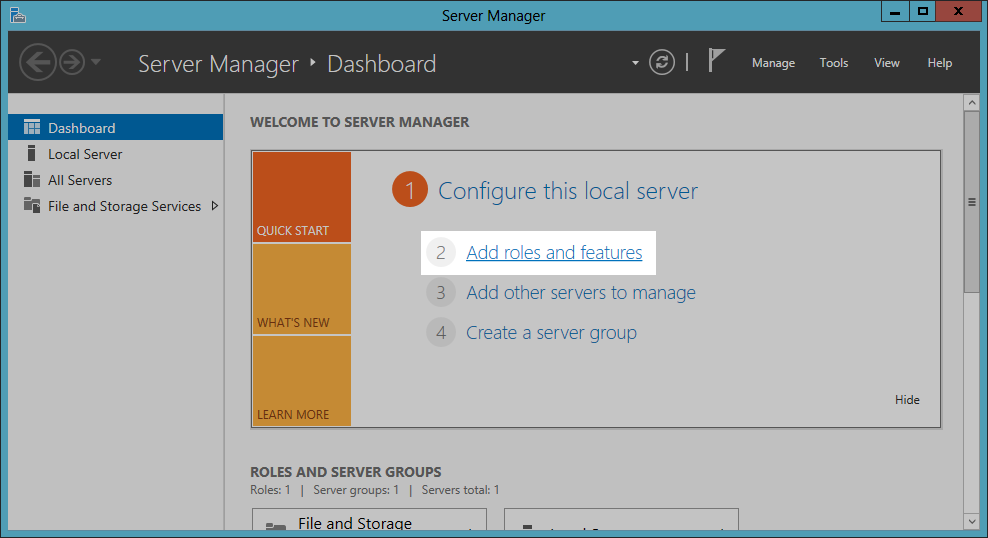The width and height of the screenshot is (988, 538).
Task: Open the Tools menu
Action: tap(834, 63)
